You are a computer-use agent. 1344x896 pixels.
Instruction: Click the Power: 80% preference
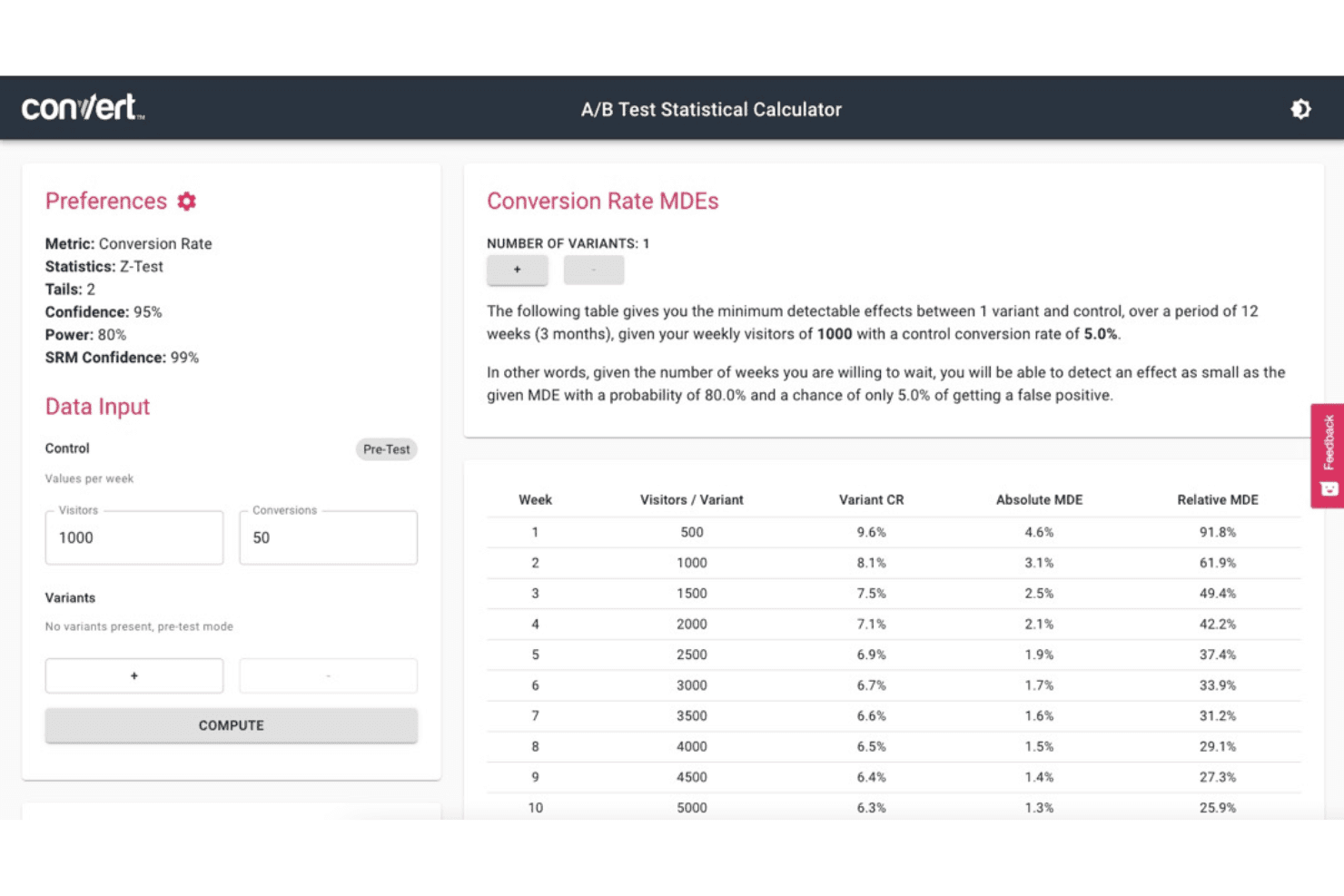pyautogui.click(x=85, y=334)
